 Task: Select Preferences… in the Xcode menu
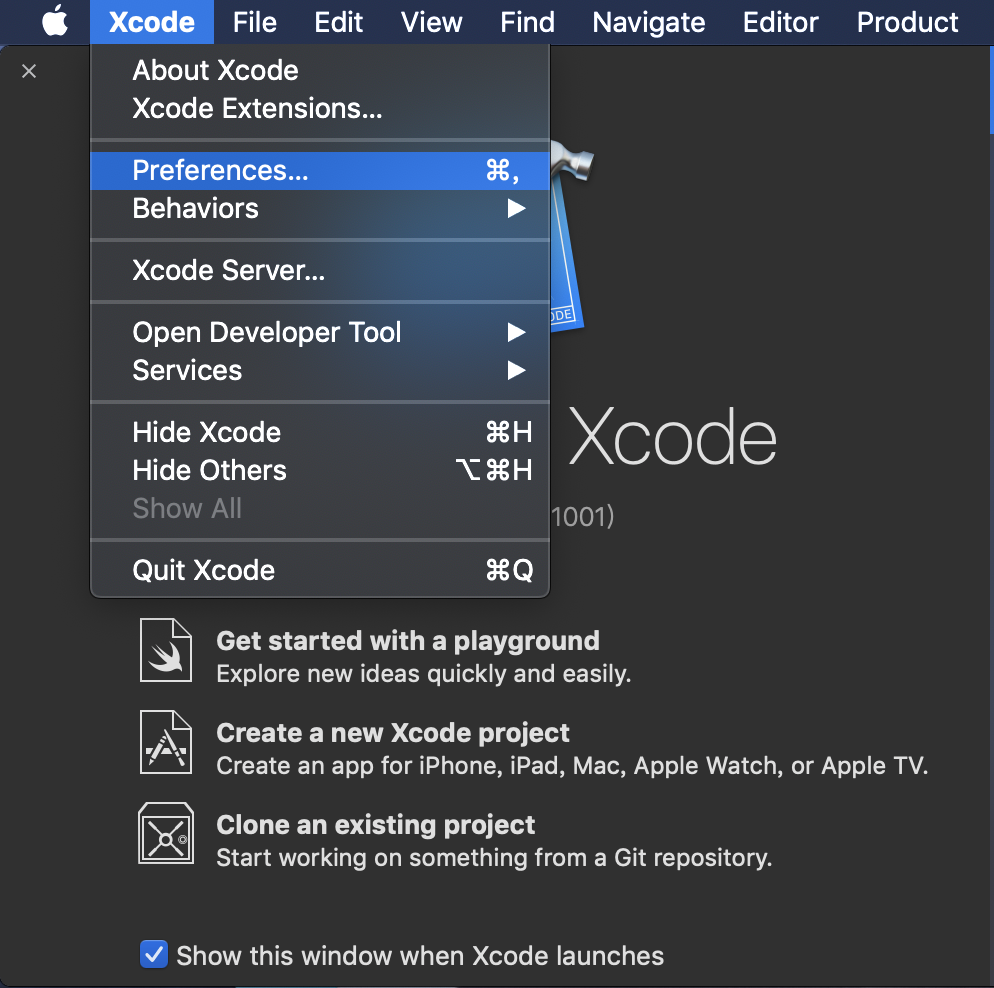point(320,170)
